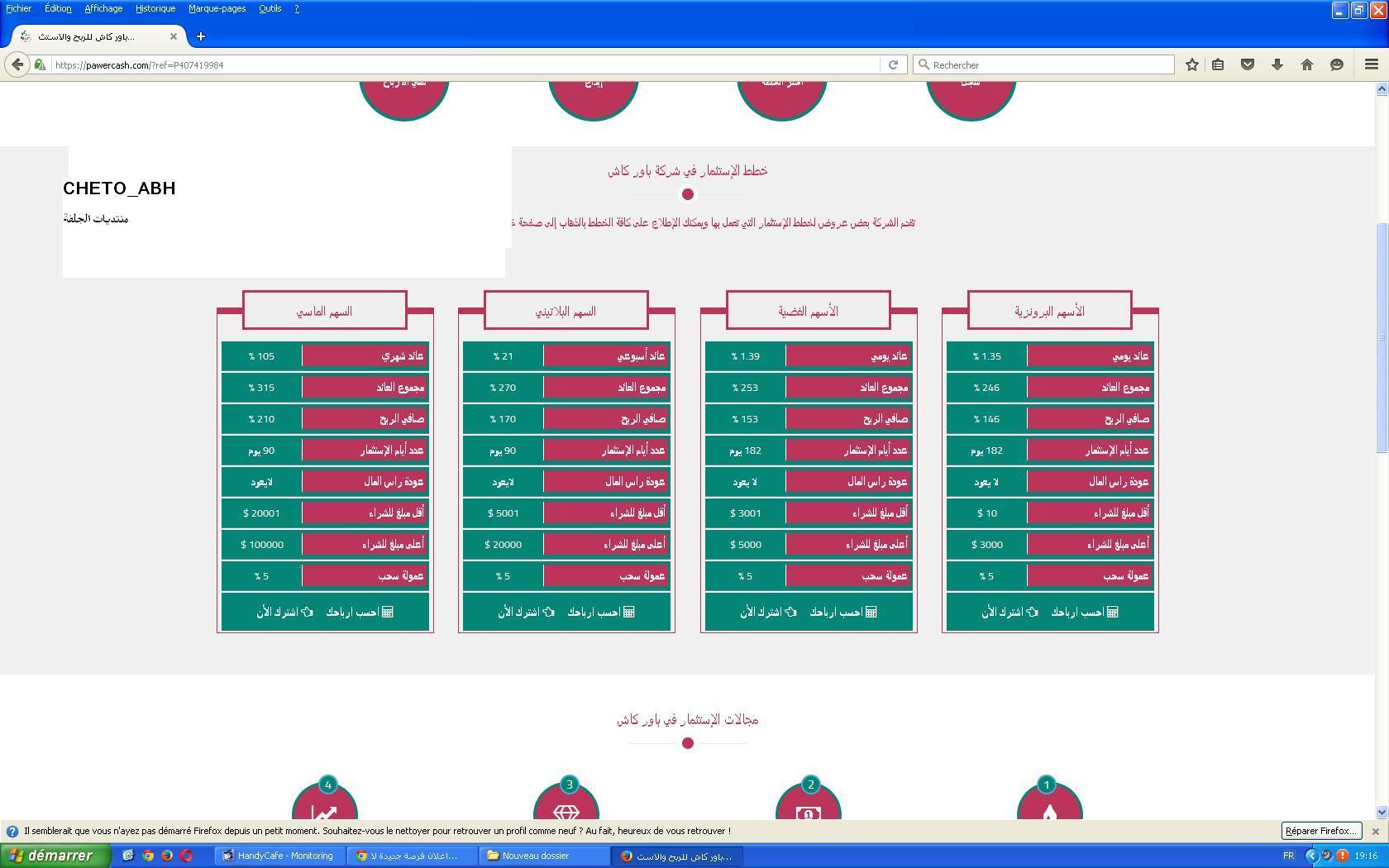Switch to HandyCafe - Monitoring taskbar window
Image resolution: width=1389 pixels, height=868 pixels.
click(278, 856)
